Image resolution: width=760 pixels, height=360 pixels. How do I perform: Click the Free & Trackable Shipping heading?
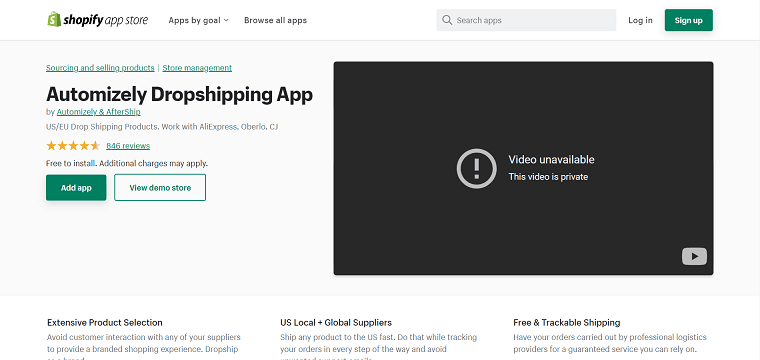567,323
